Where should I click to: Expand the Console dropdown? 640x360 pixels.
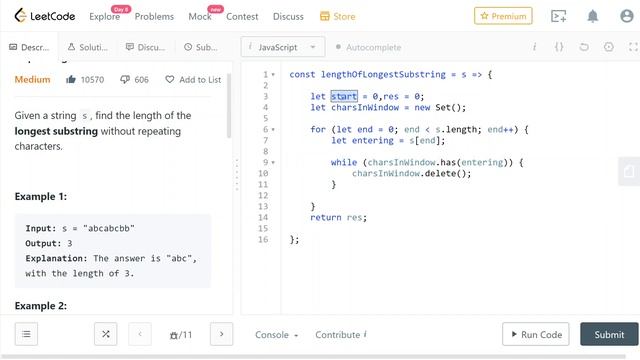click(276, 335)
